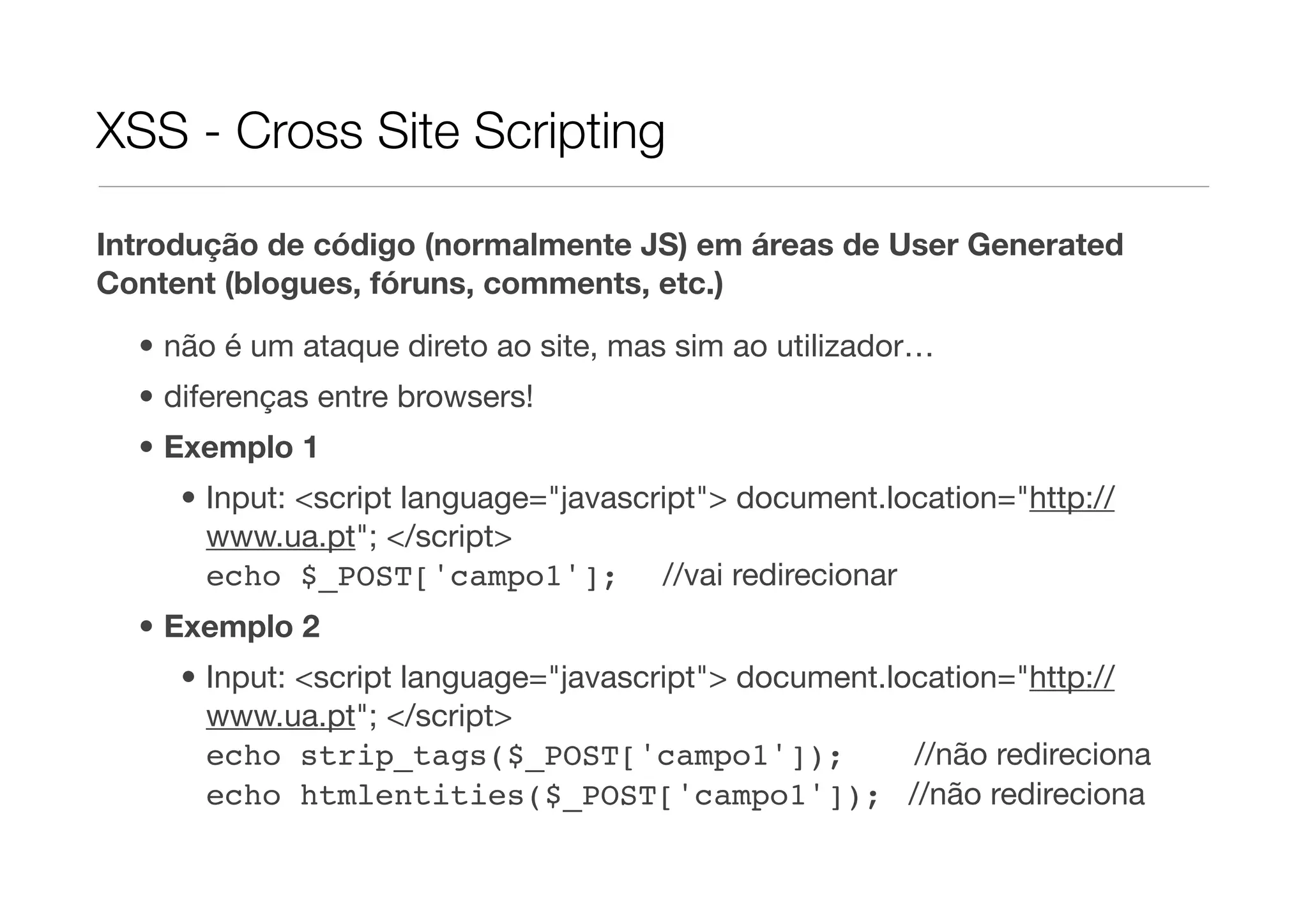Click the bold 'Introdução de código' heading
Screen dimensions: 1308x924
click(x=609, y=264)
